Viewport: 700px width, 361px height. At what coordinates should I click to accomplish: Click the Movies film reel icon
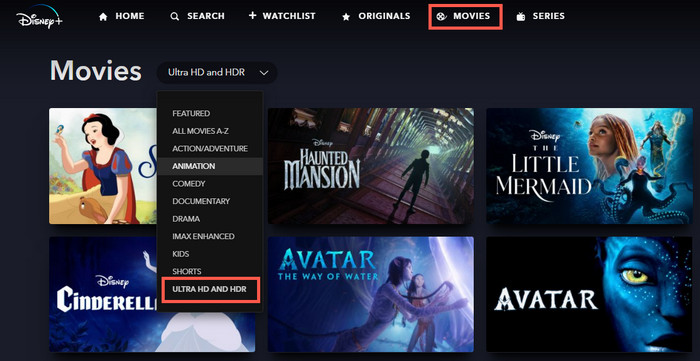(x=441, y=17)
